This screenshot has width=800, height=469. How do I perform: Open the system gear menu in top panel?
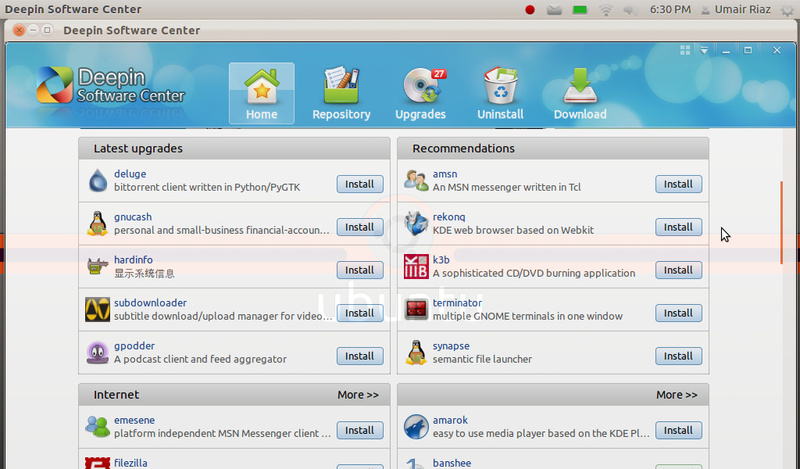(x=787, y=10)
